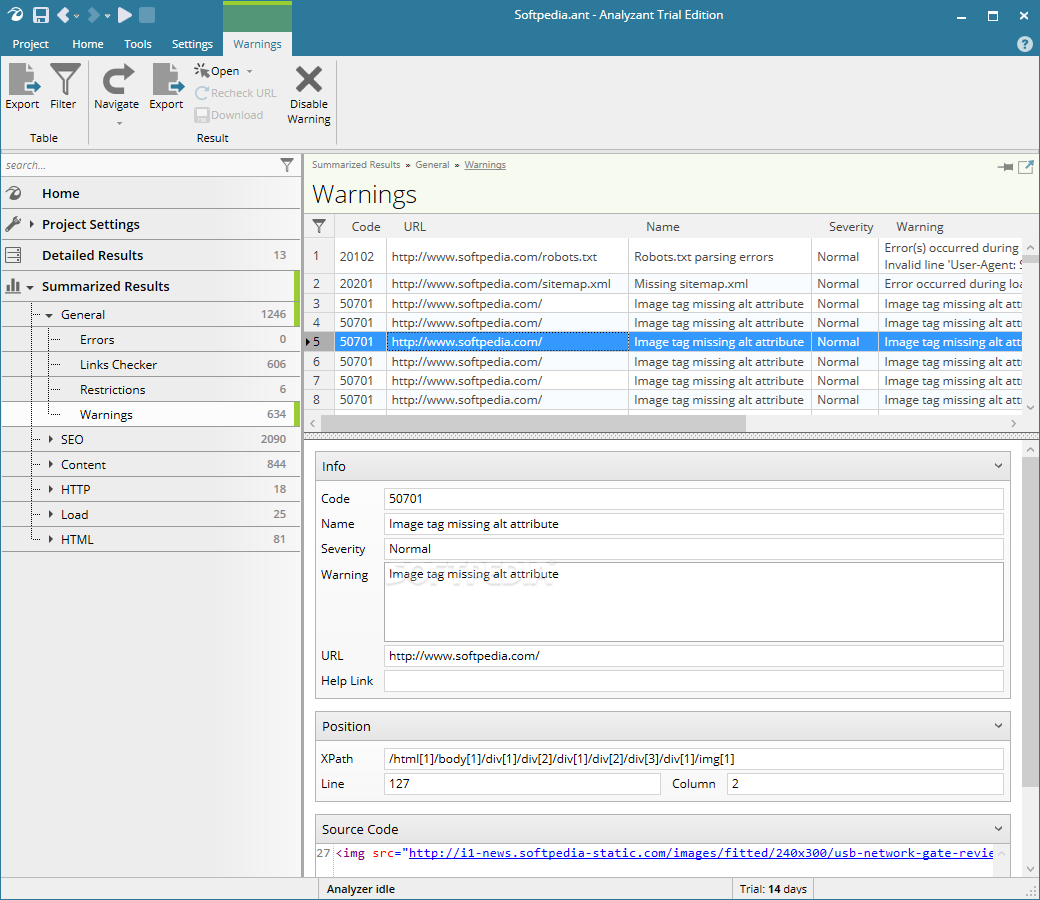
Task: Sort by the Code column header
Action: click(365, 227)
